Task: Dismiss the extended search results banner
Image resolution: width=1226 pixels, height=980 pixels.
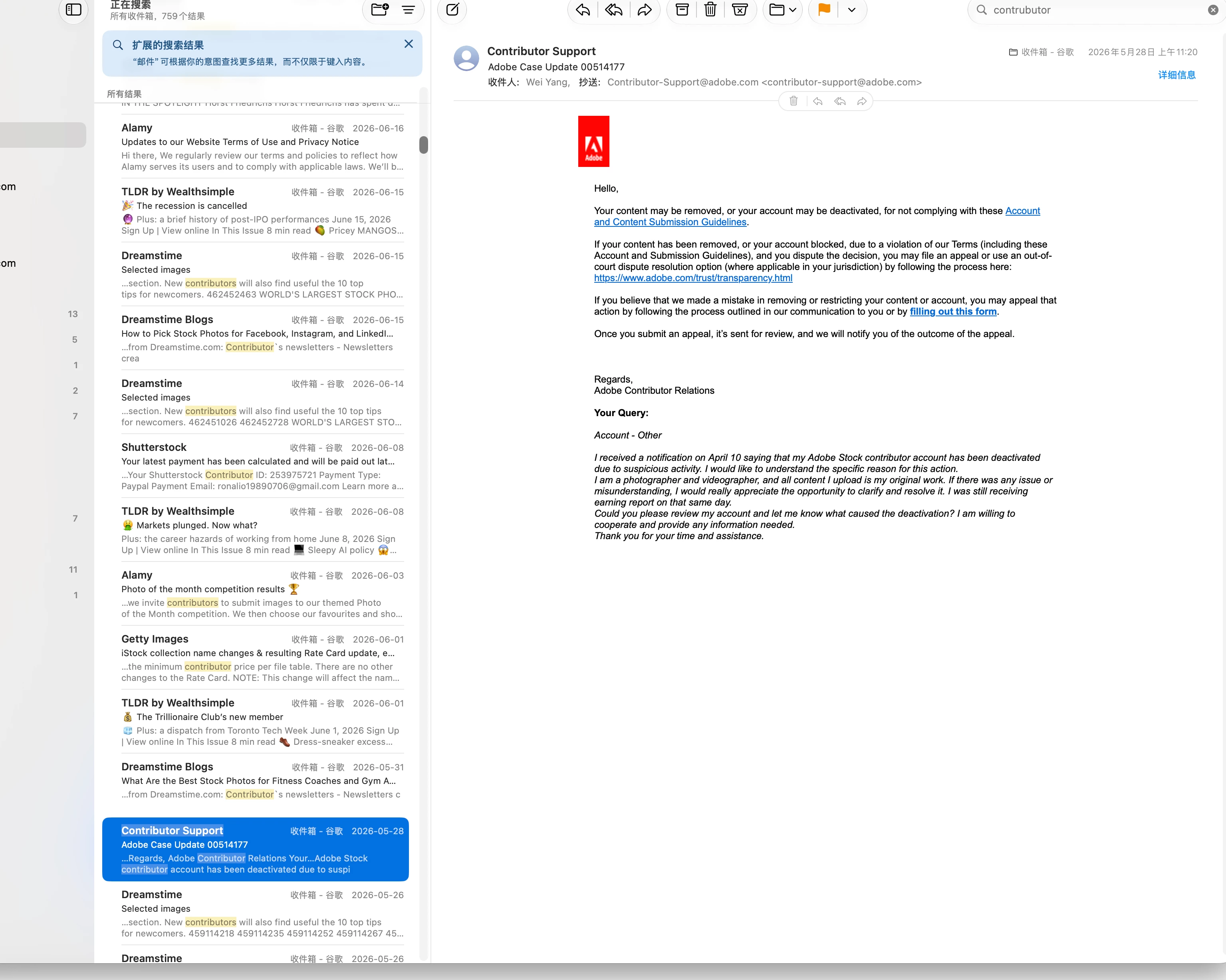Action: pyautogui.click(x=408, y=44)
